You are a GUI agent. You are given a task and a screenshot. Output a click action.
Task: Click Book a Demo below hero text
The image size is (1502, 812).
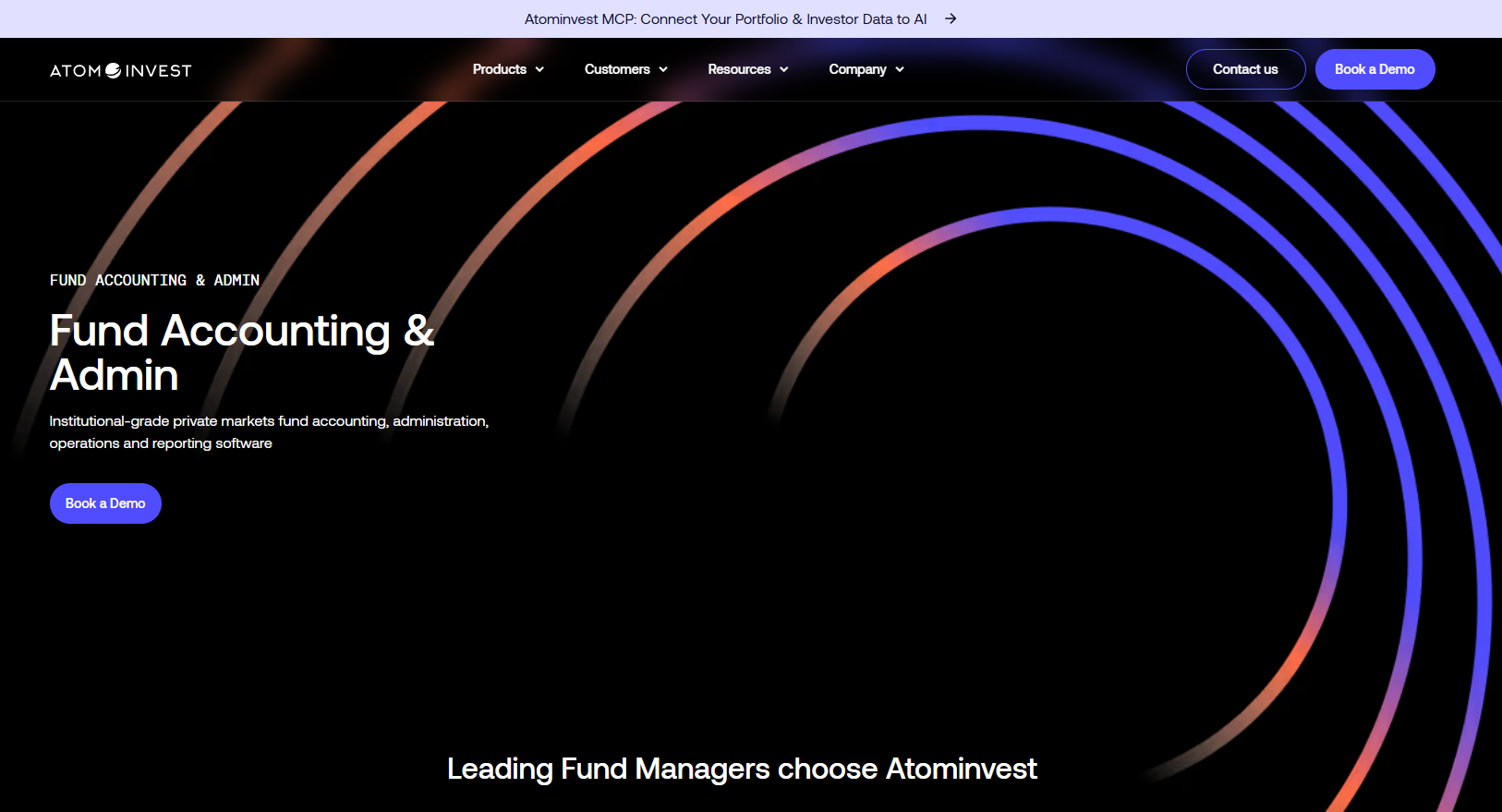pos(105,503)
